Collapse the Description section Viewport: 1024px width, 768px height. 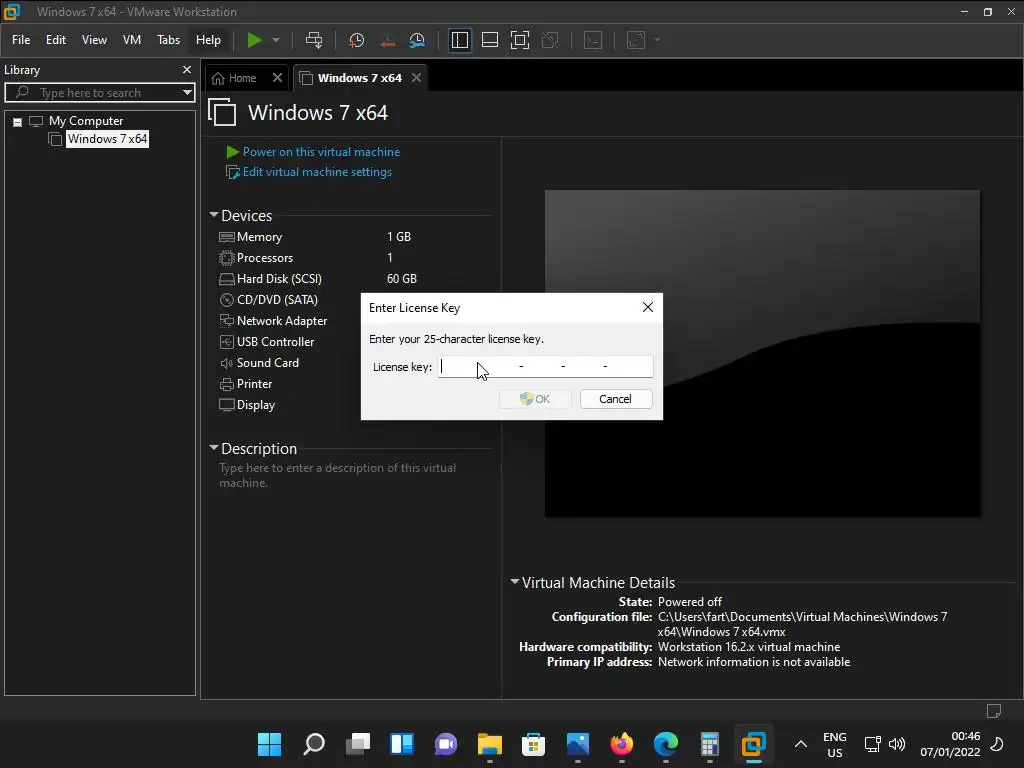point(214,448)
